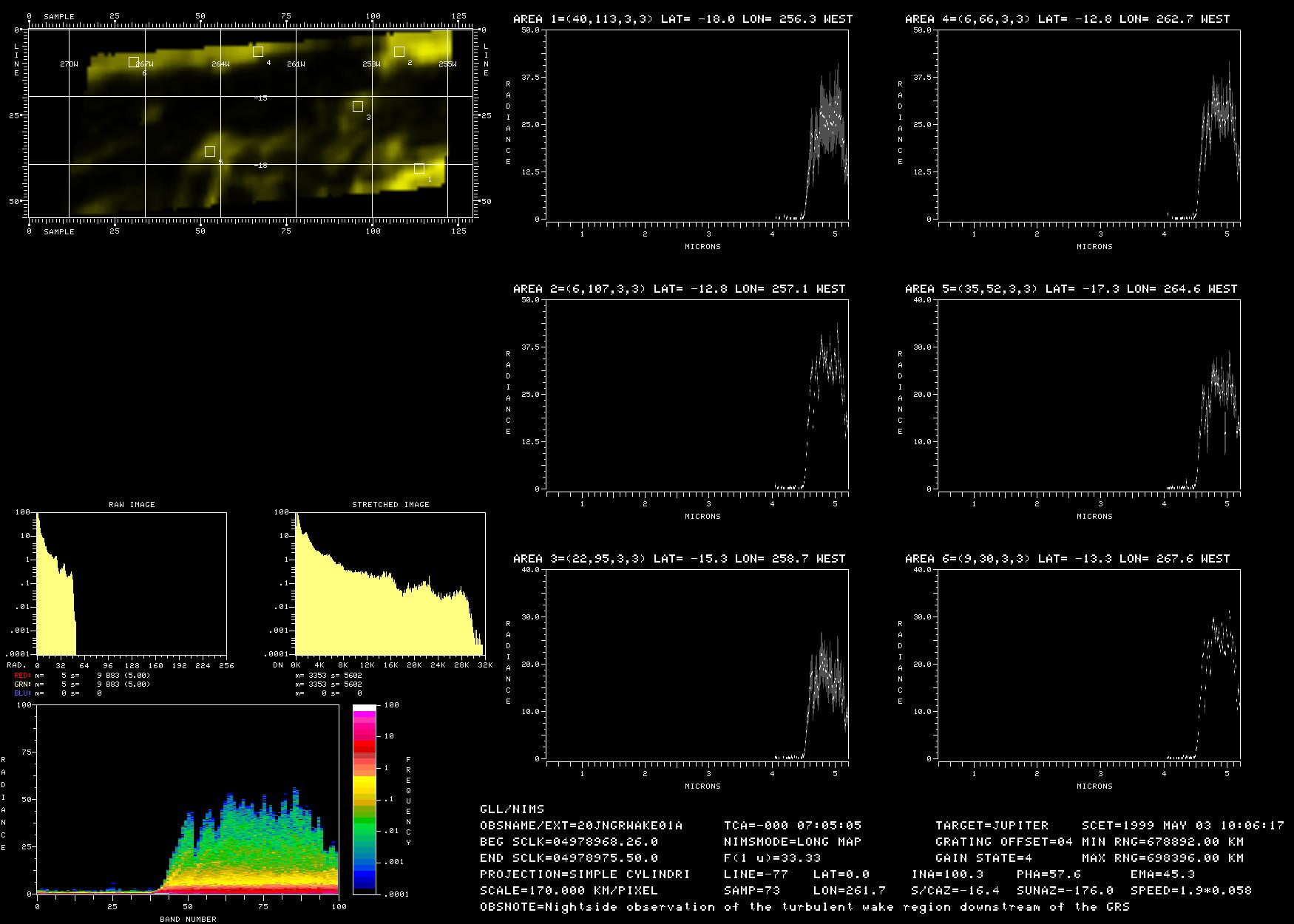Viewport: 1294px width, 924px height.
Task: Click the SUNAZ=-176.0 value
Action: click(x=1065, y=890)
